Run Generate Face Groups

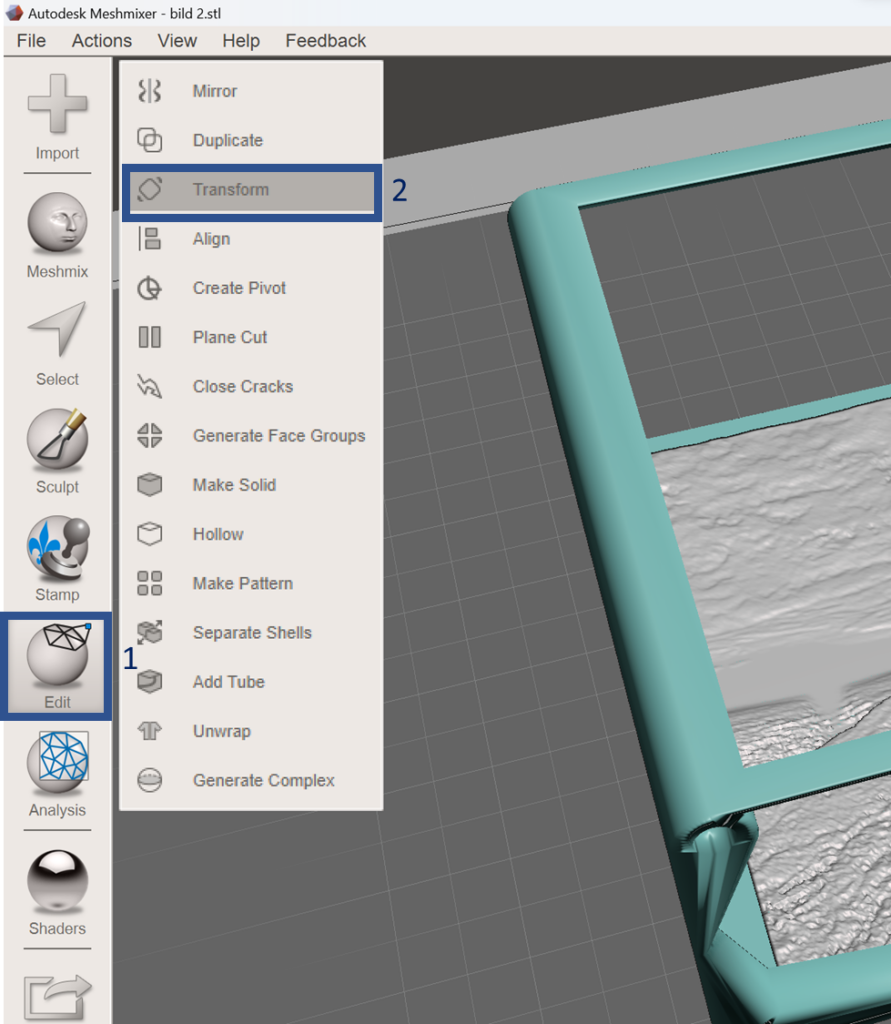click(x=251, y=436)
